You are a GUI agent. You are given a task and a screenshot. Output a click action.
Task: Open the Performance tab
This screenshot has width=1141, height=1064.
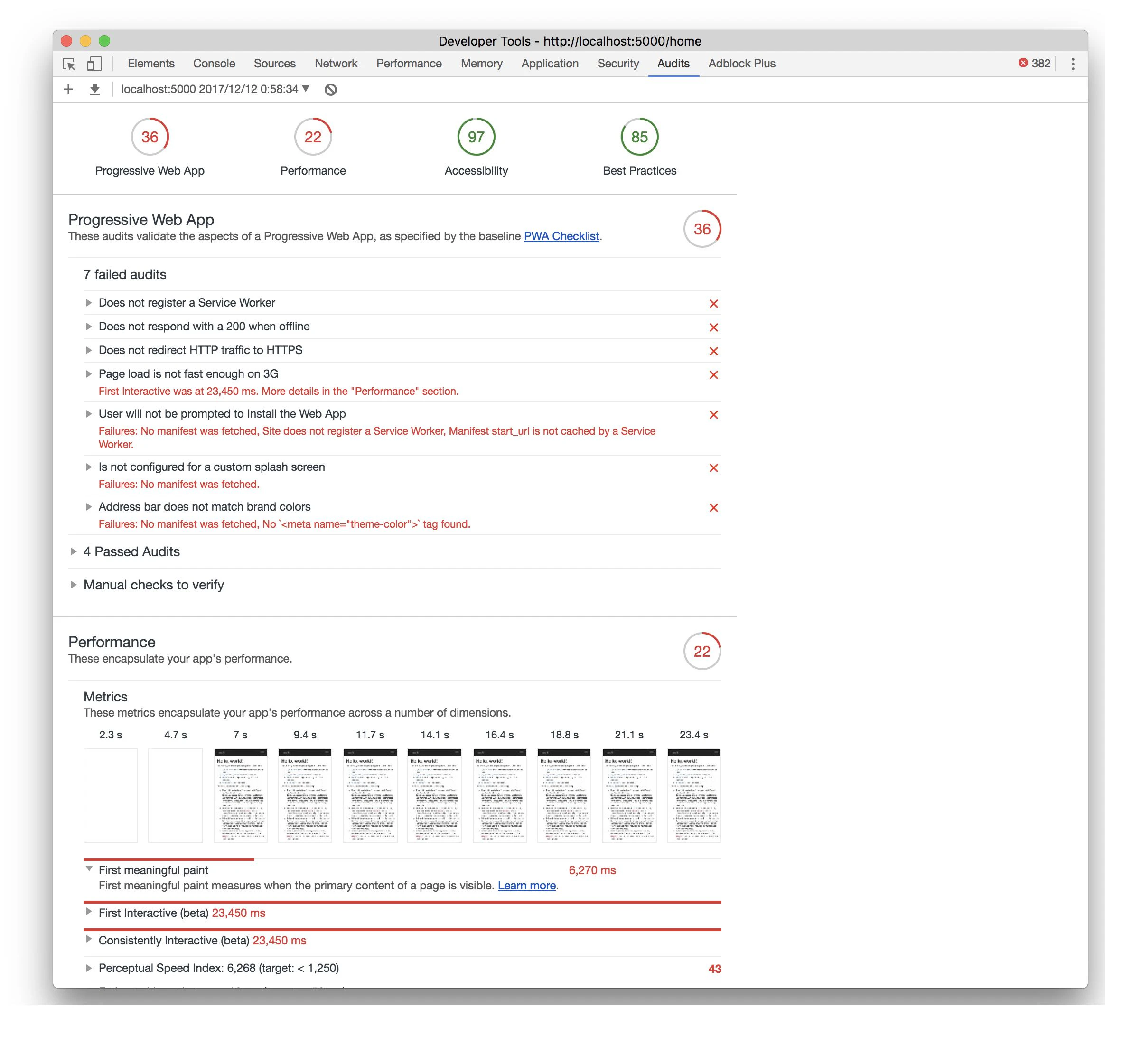click(x=409, y=63)
